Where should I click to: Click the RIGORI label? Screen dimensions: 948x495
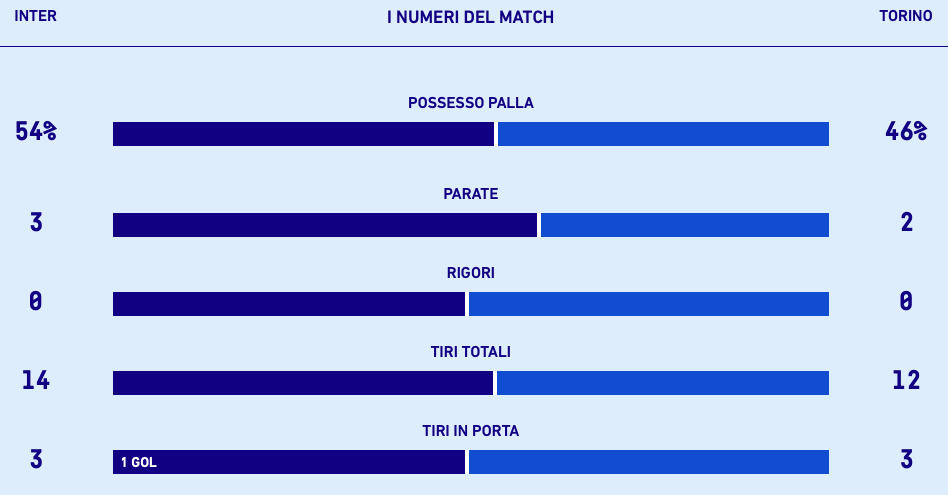(471, 273)
